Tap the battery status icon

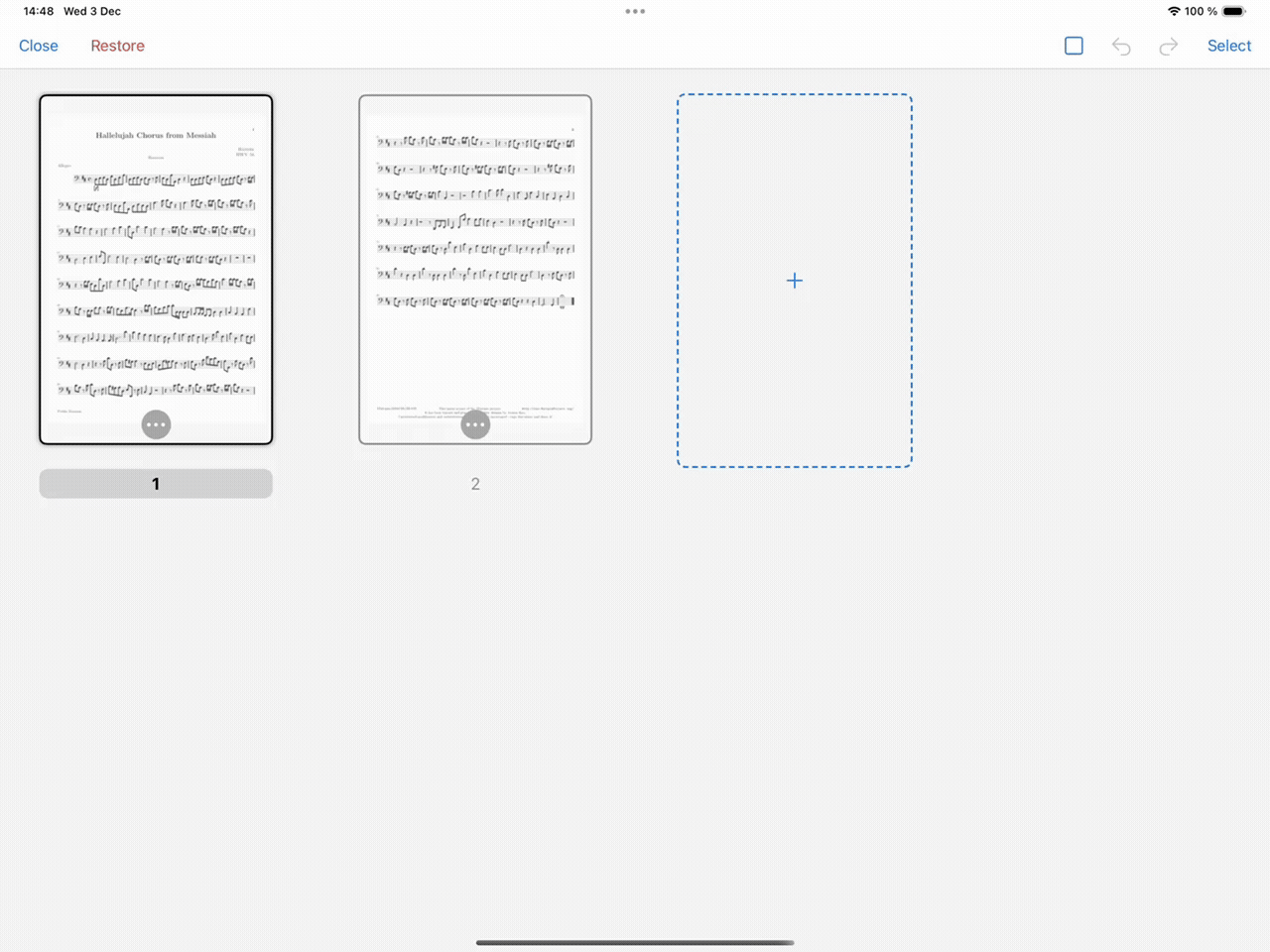[x=1234, y=12]
